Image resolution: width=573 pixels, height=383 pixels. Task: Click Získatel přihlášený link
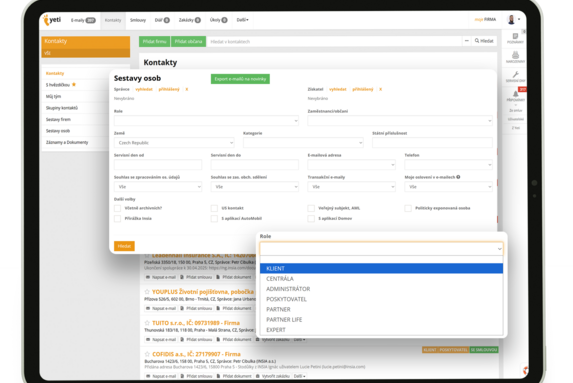click(x=363, y=89)
